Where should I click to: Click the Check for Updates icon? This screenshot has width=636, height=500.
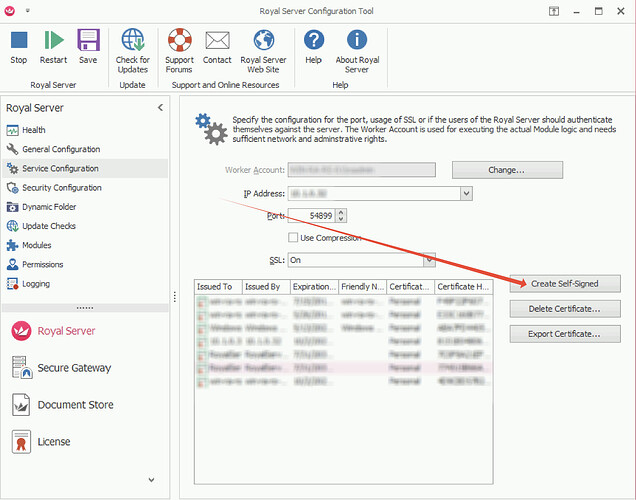[x=133, y=41]
